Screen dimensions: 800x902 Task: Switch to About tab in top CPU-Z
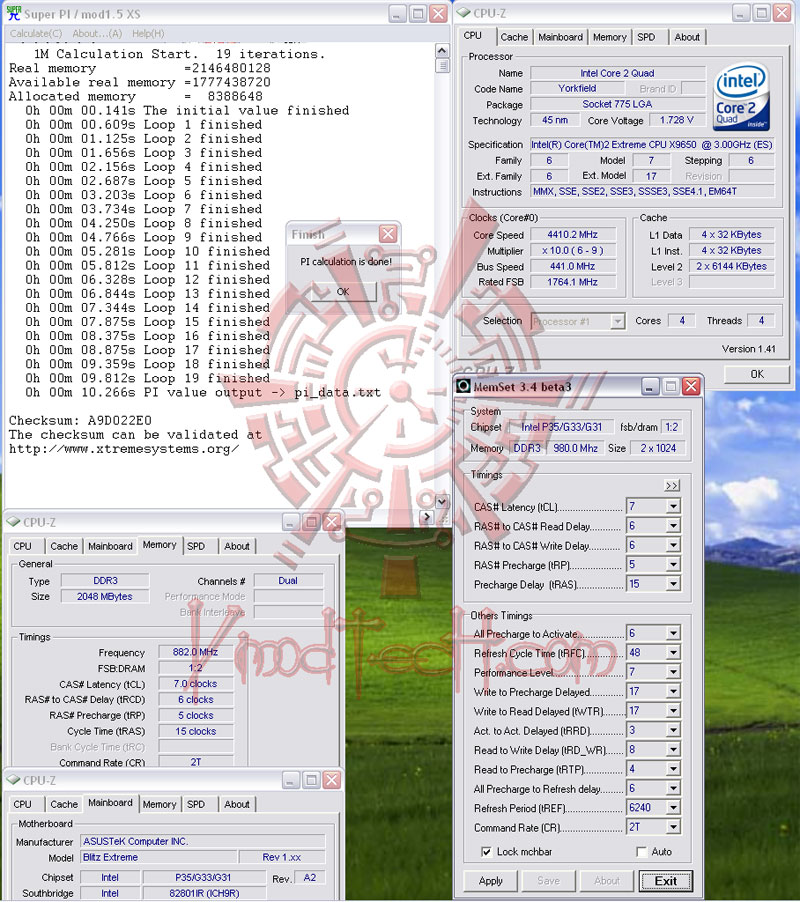click(x=687, y=37)
